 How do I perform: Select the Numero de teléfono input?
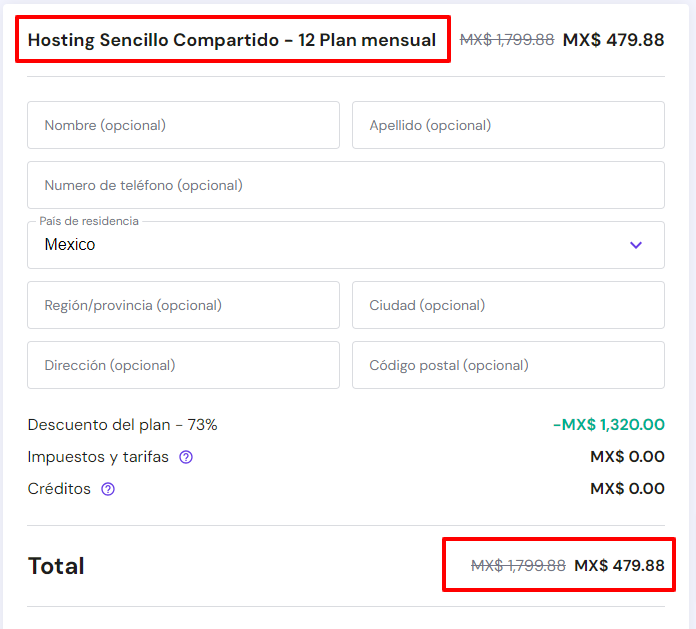[x=345, y=185]
